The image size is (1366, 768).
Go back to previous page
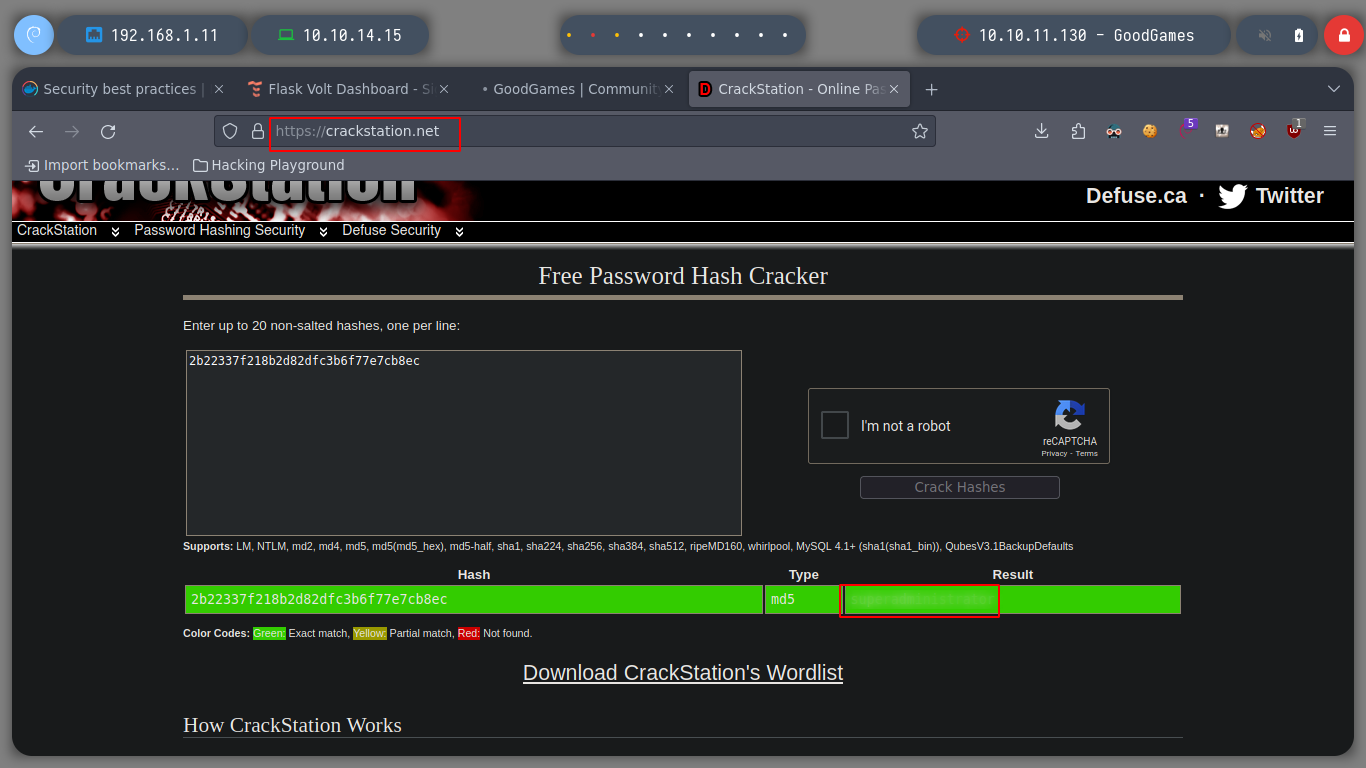click(x=36, y=131)
